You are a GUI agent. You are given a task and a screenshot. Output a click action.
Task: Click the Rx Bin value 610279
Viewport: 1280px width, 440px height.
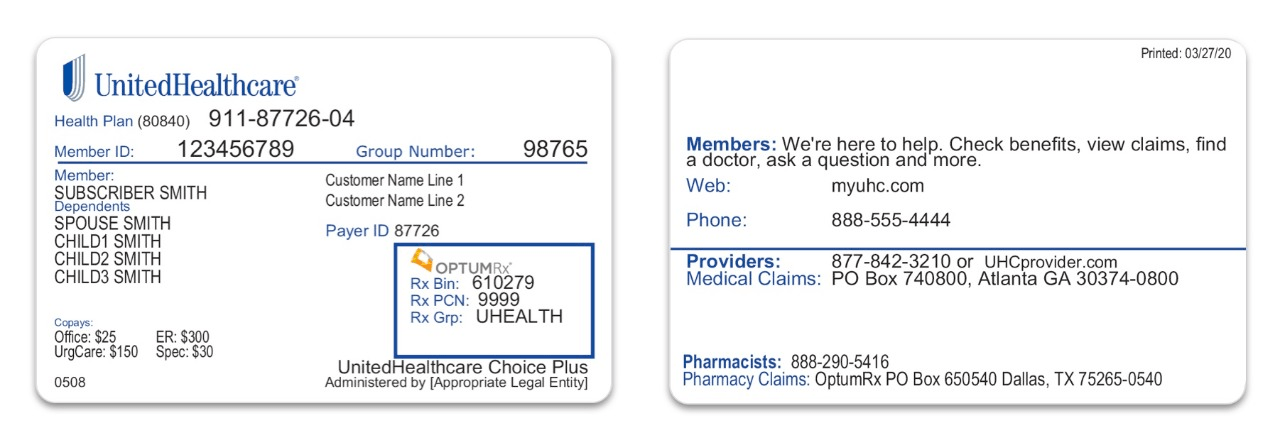point(503,283)
